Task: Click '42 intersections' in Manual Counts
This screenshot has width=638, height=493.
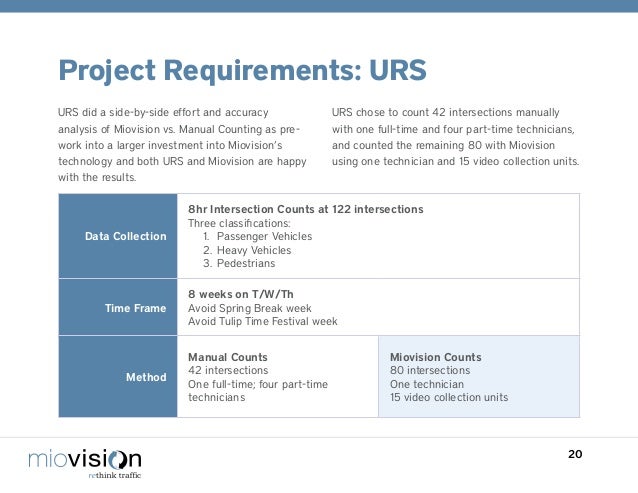Action: (228, 370)
